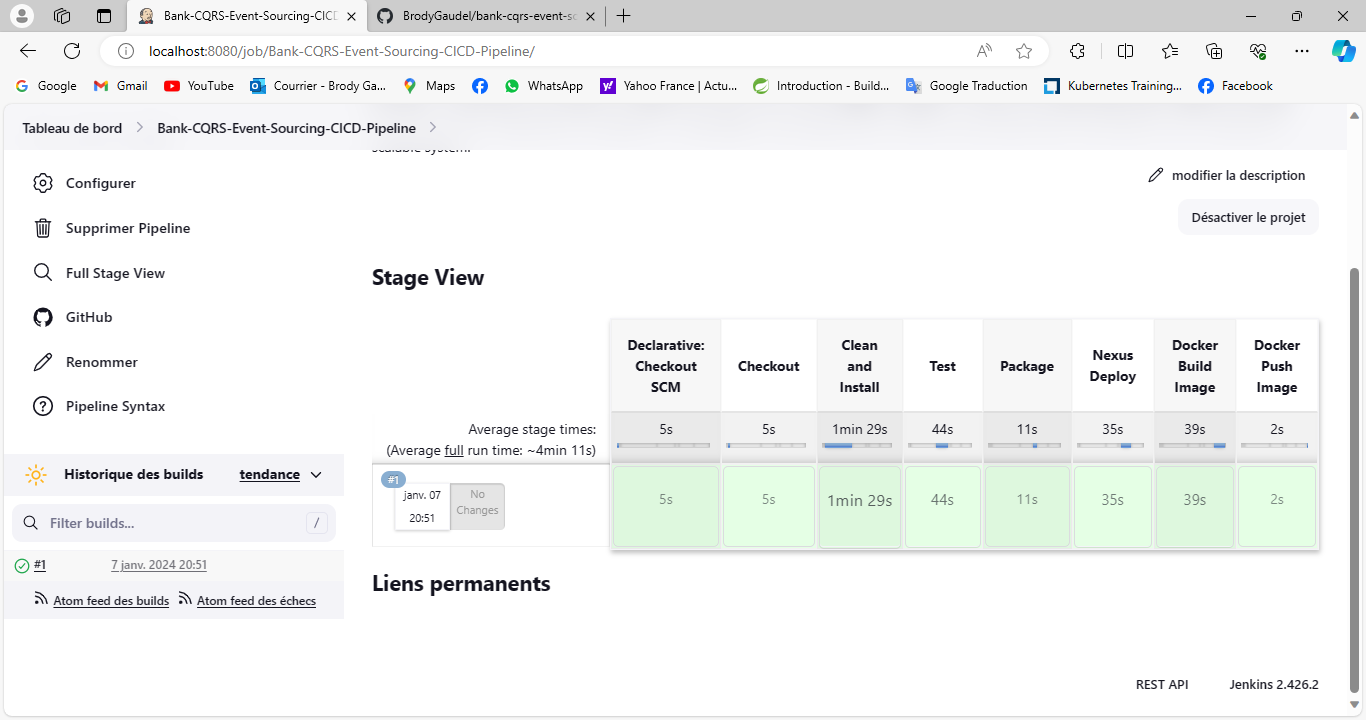Viewport: 1366px width, 720px height.
Task: Open the Gmail bookmark
Action: [120, 86]
